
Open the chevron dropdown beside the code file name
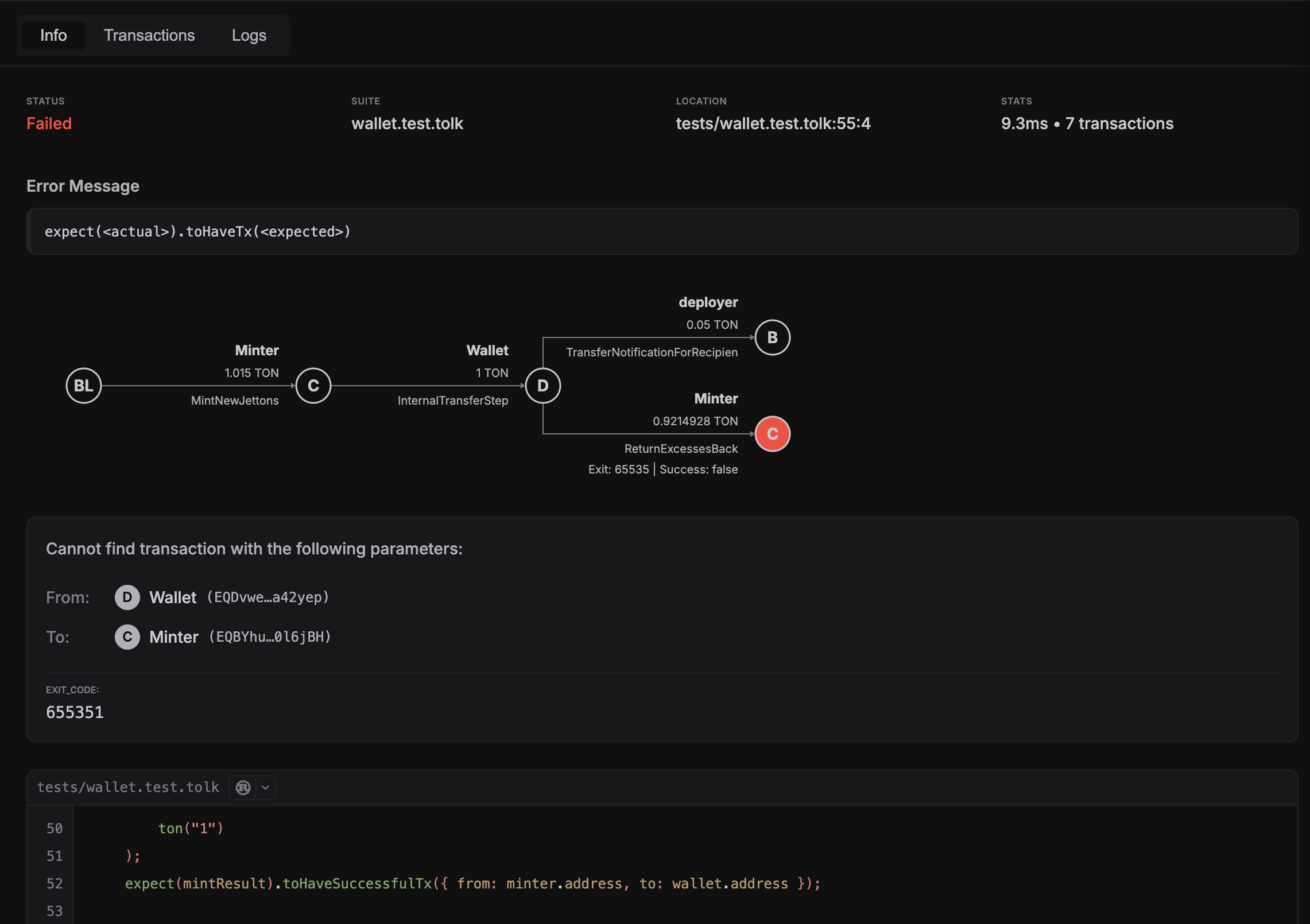tap(265, 787)
